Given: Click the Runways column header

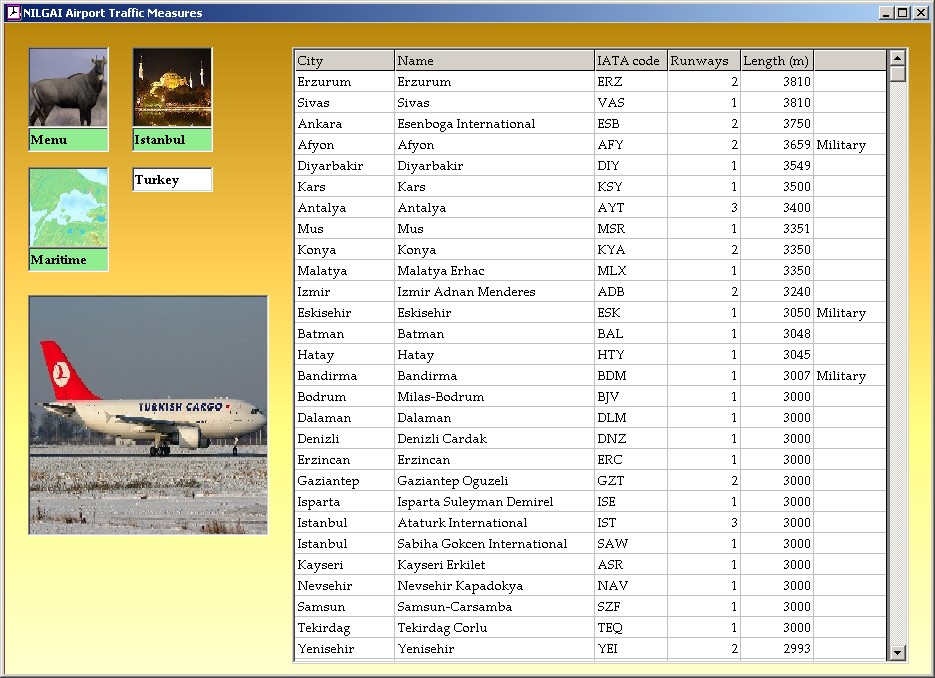Looking at the screenshot, I should (x=703, y=61).
